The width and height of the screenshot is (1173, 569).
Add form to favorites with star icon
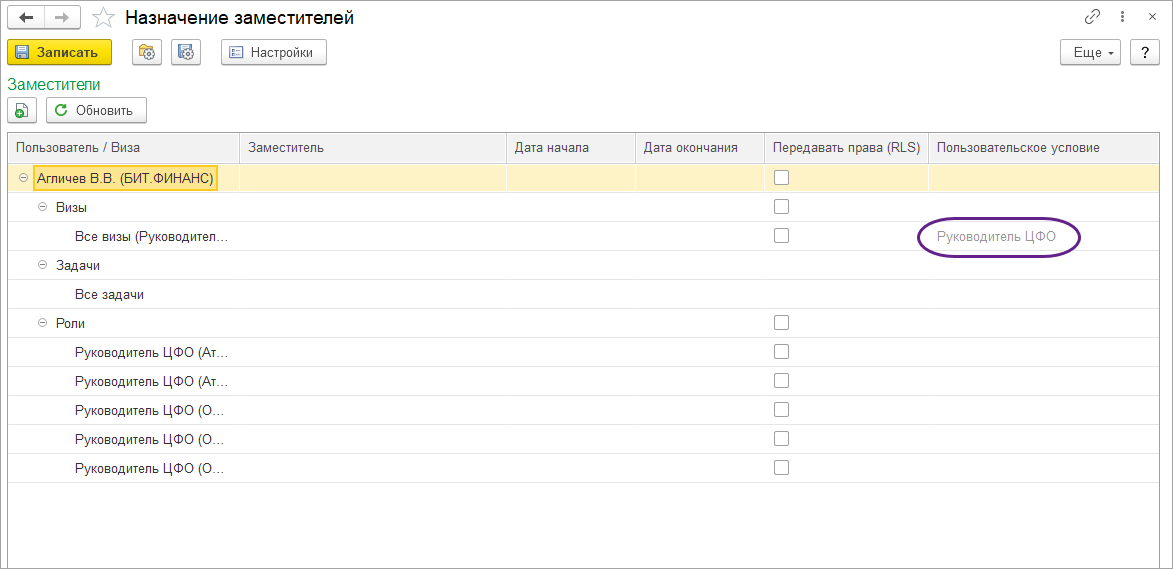tap(103, 18)
